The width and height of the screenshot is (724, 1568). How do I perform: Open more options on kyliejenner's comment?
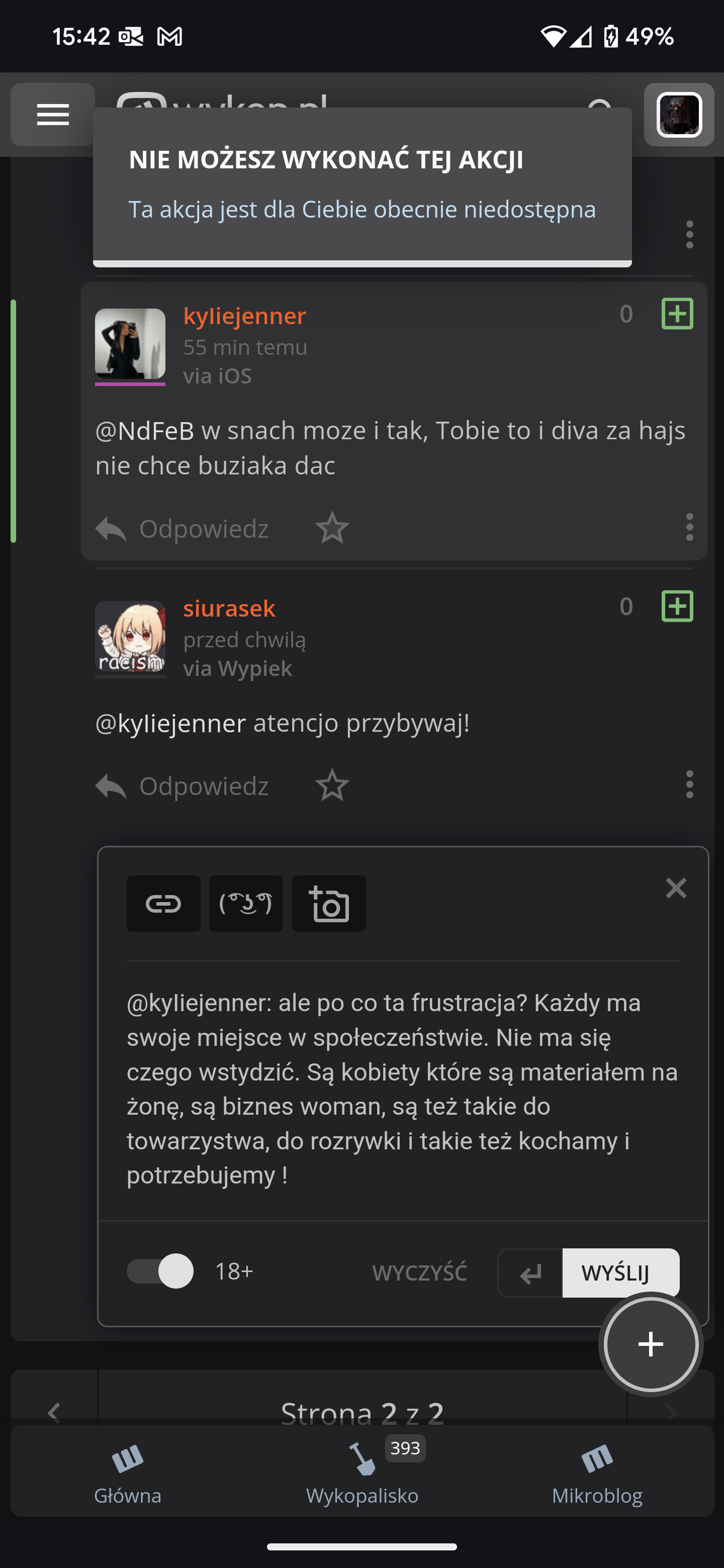(689, 527)
